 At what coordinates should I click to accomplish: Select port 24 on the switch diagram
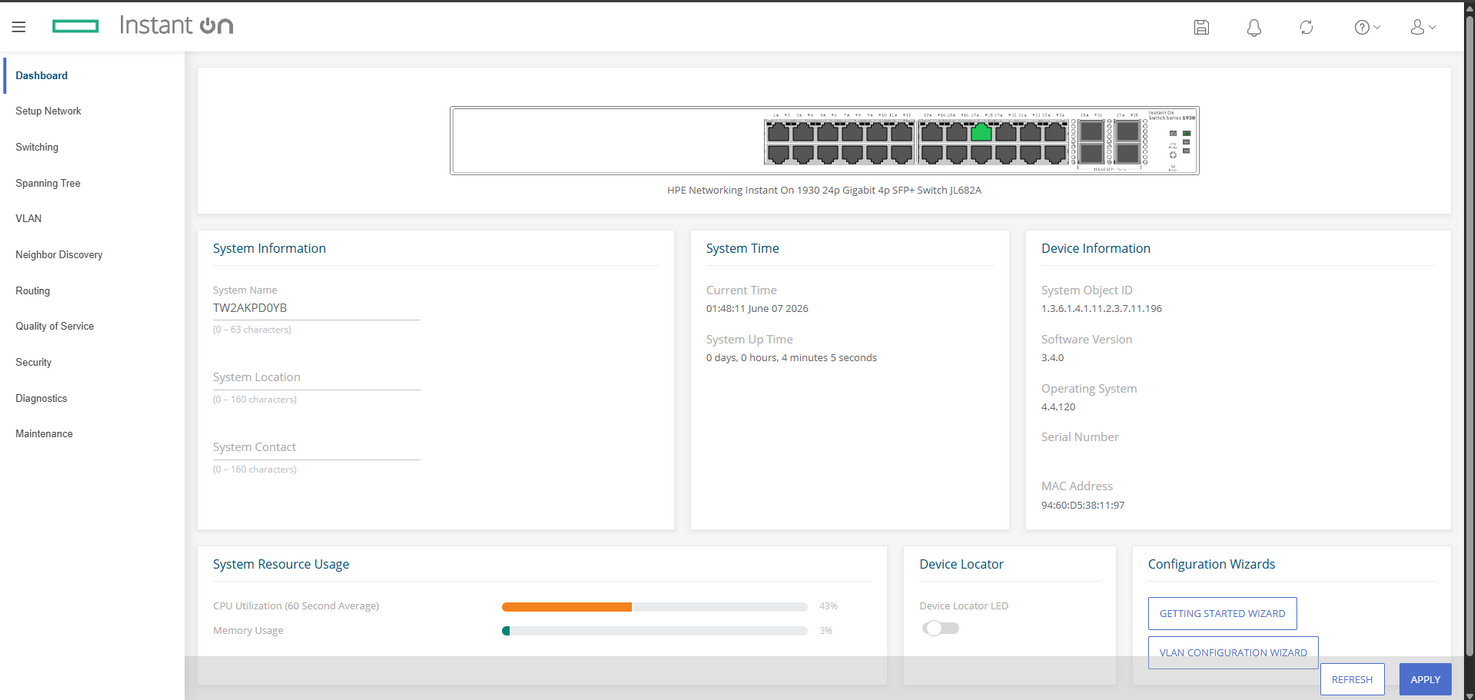pyautogui.click(x=1055, y=154)
